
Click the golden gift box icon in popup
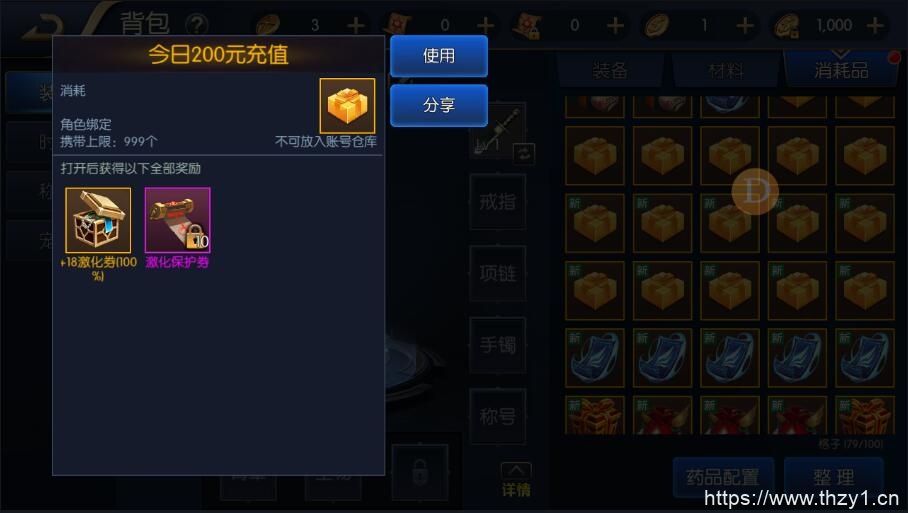pos(347,106)
